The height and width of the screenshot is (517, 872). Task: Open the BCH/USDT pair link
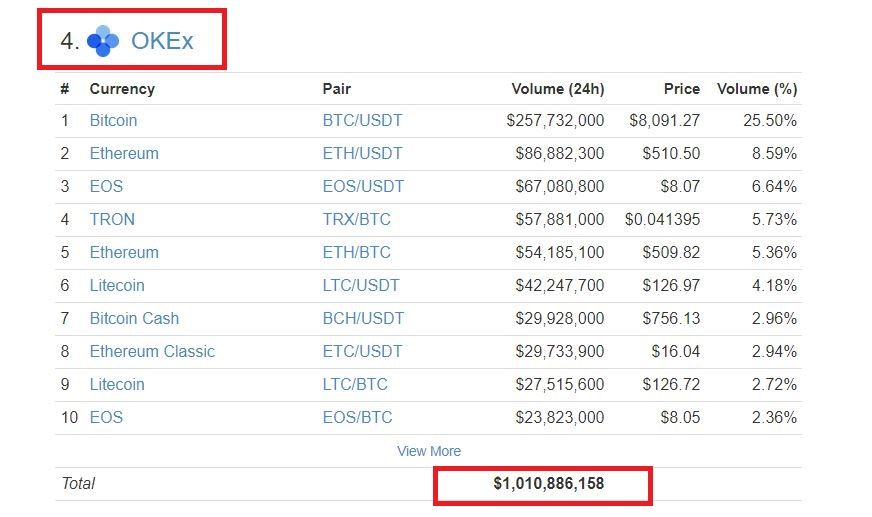(363, 318)
